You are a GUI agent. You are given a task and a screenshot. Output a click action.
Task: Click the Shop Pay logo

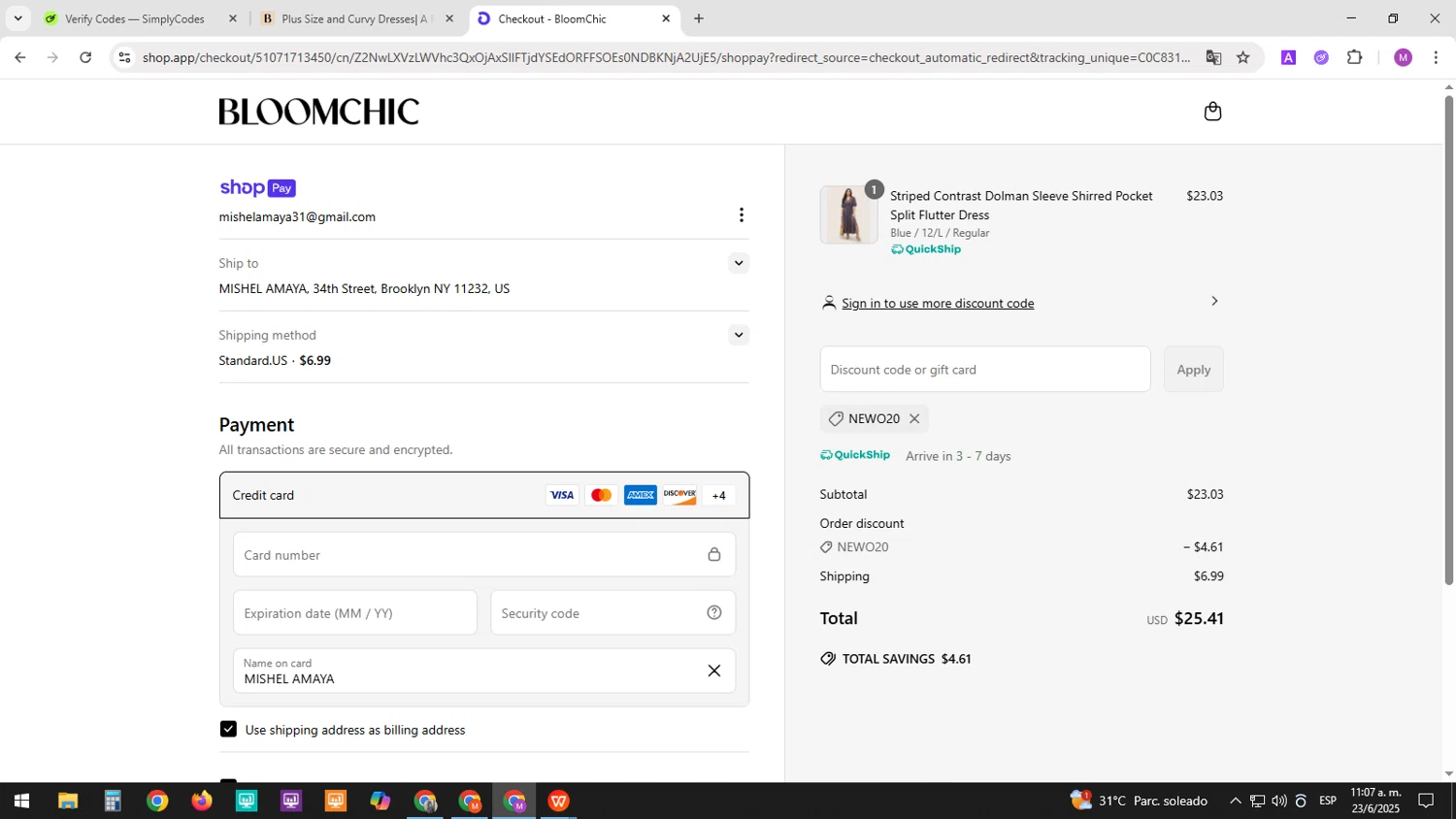tap(257, 188)
